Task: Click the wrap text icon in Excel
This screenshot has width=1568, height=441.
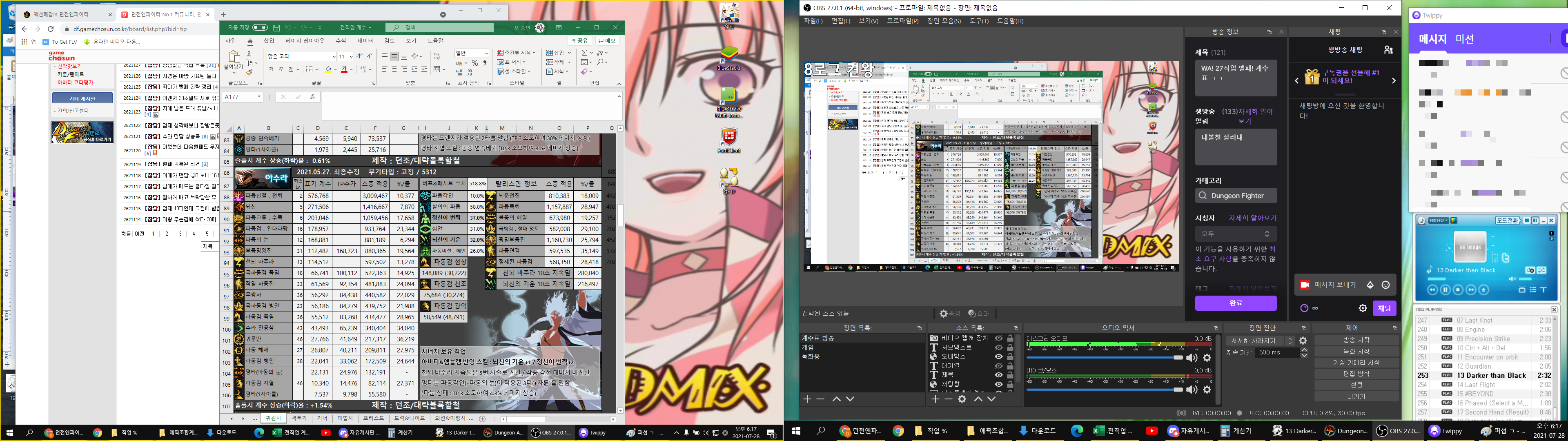Action: 437,56
